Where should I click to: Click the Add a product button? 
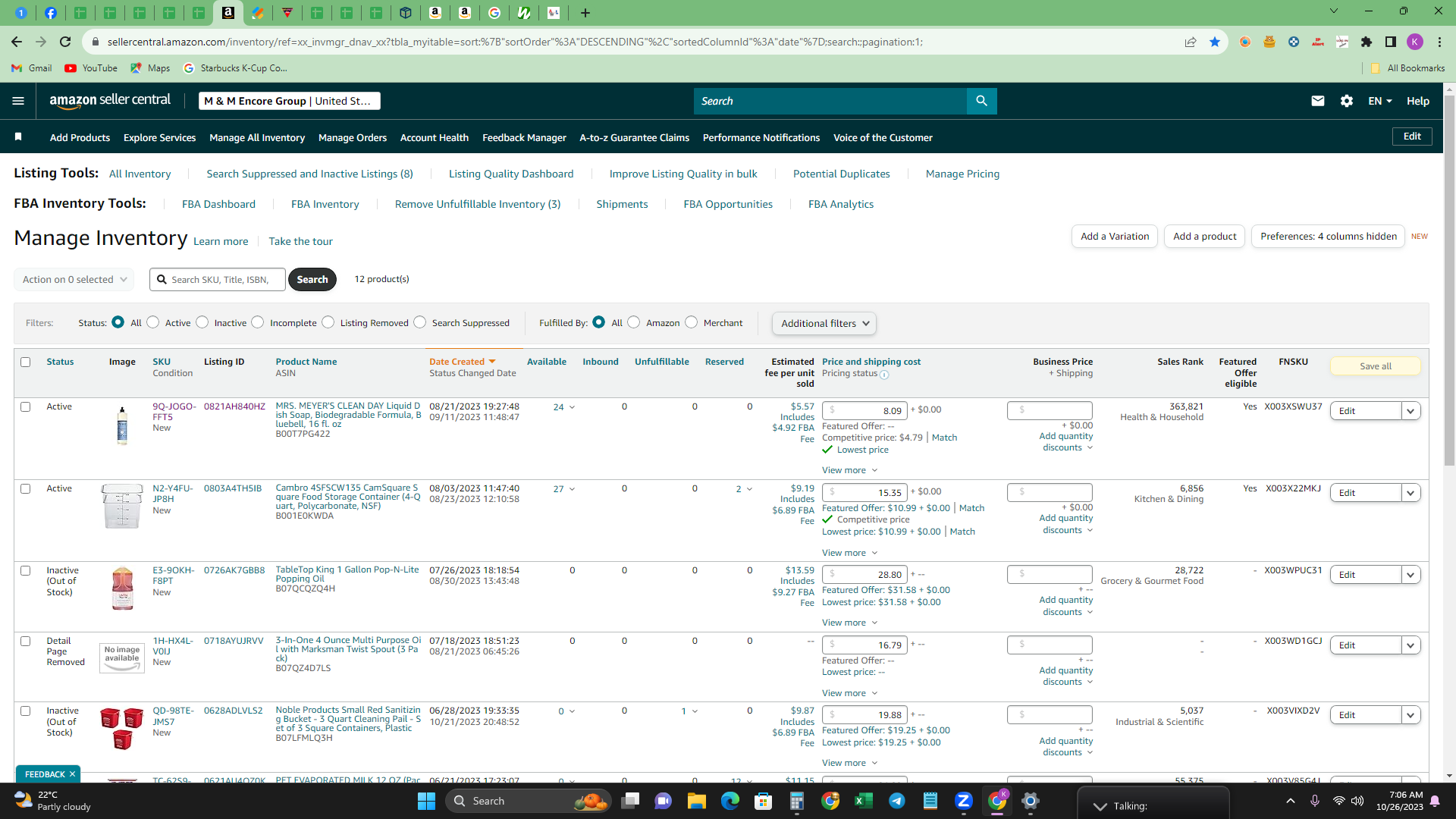(1204, 237)
